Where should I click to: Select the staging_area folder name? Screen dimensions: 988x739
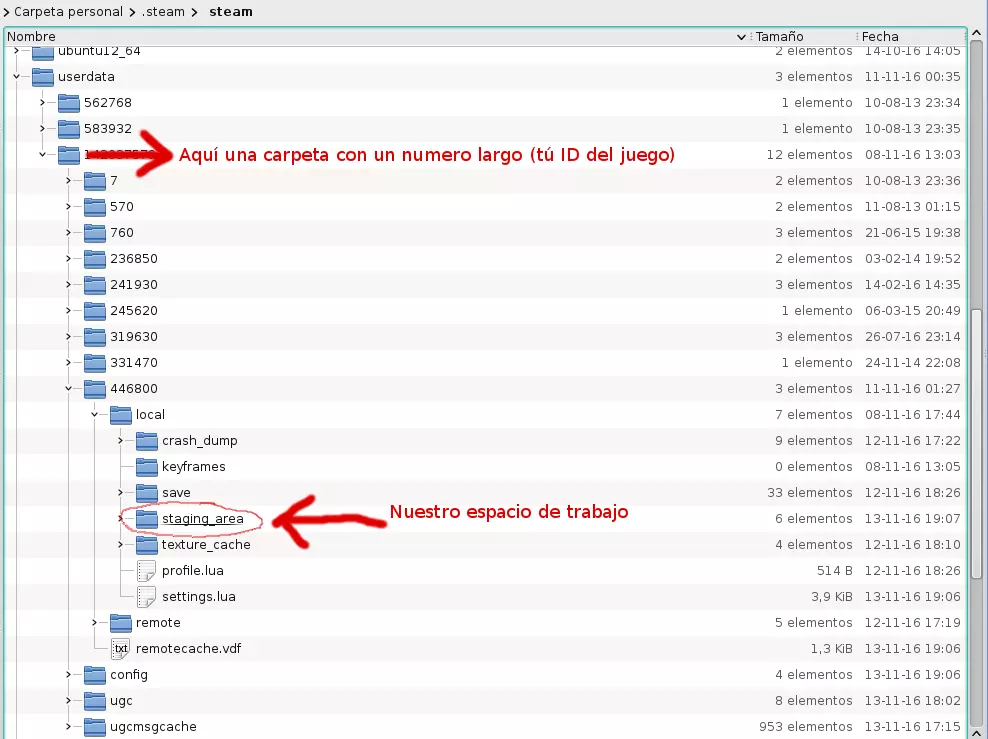[x=202, y=518]
